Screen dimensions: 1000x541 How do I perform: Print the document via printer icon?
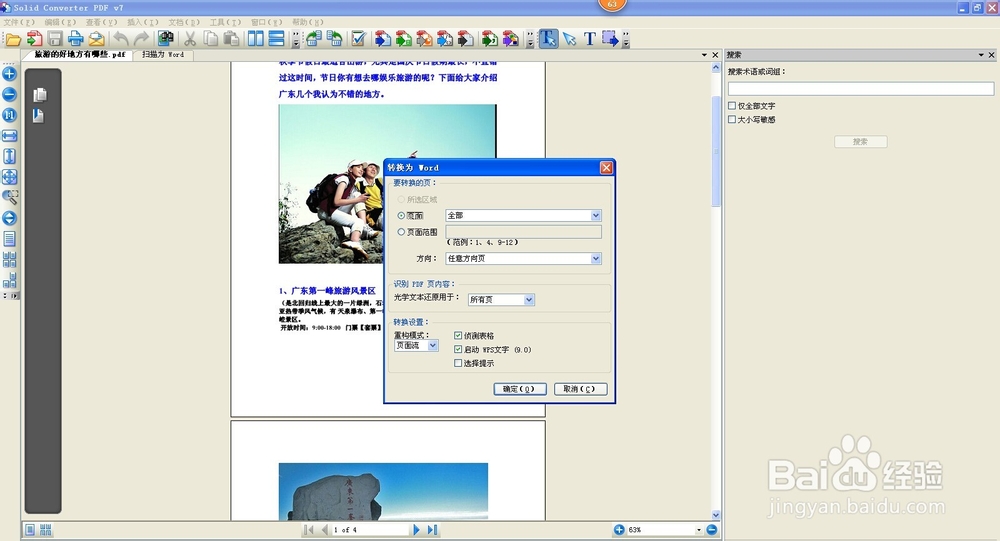point(76,39)
